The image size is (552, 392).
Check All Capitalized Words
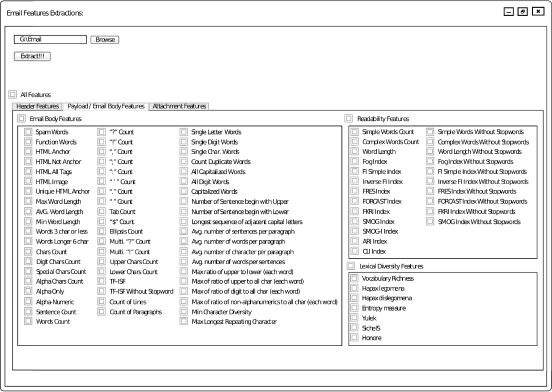(183, 172)
